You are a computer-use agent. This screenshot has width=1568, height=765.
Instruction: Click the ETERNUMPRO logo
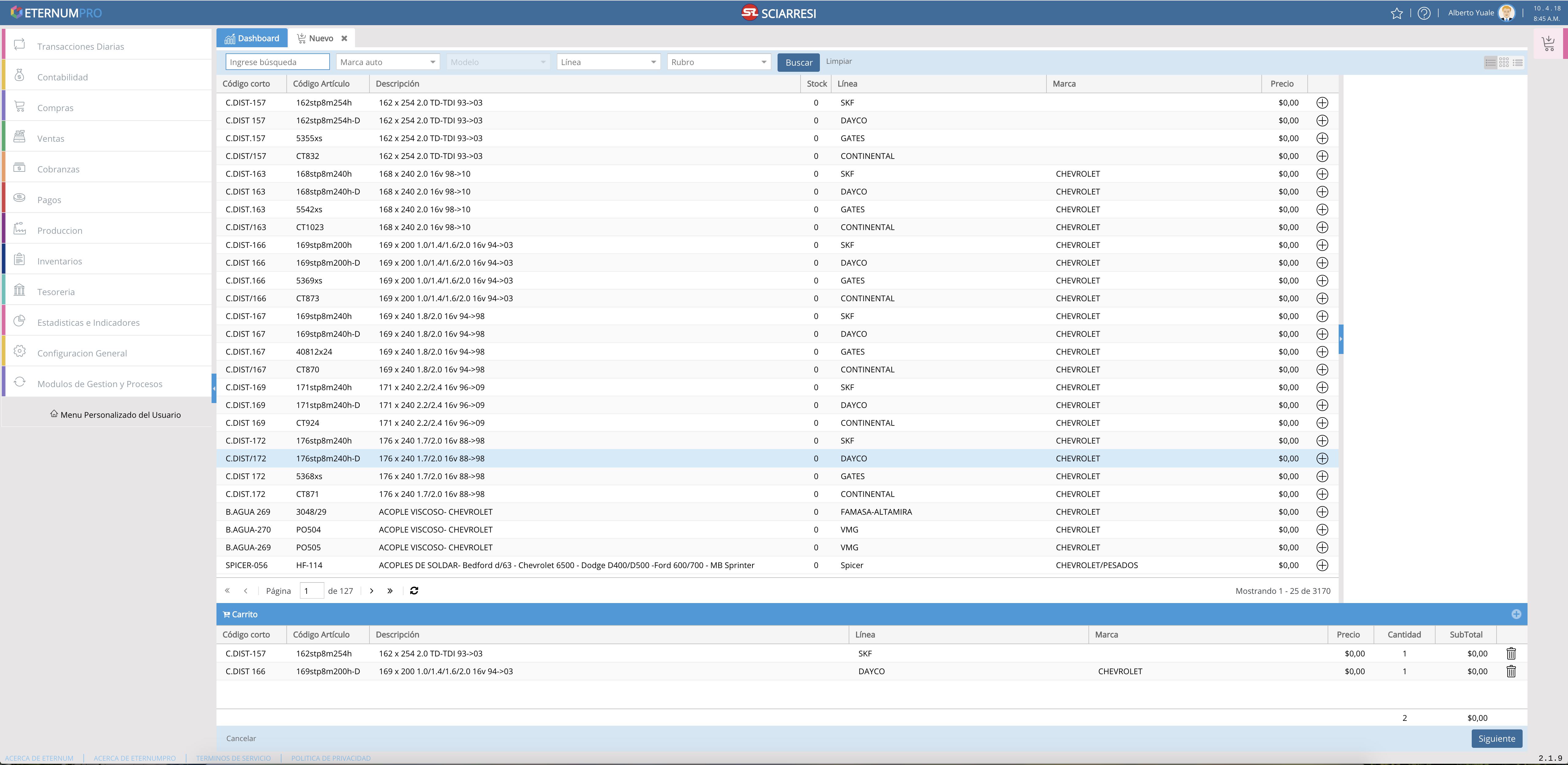point(56,13)
